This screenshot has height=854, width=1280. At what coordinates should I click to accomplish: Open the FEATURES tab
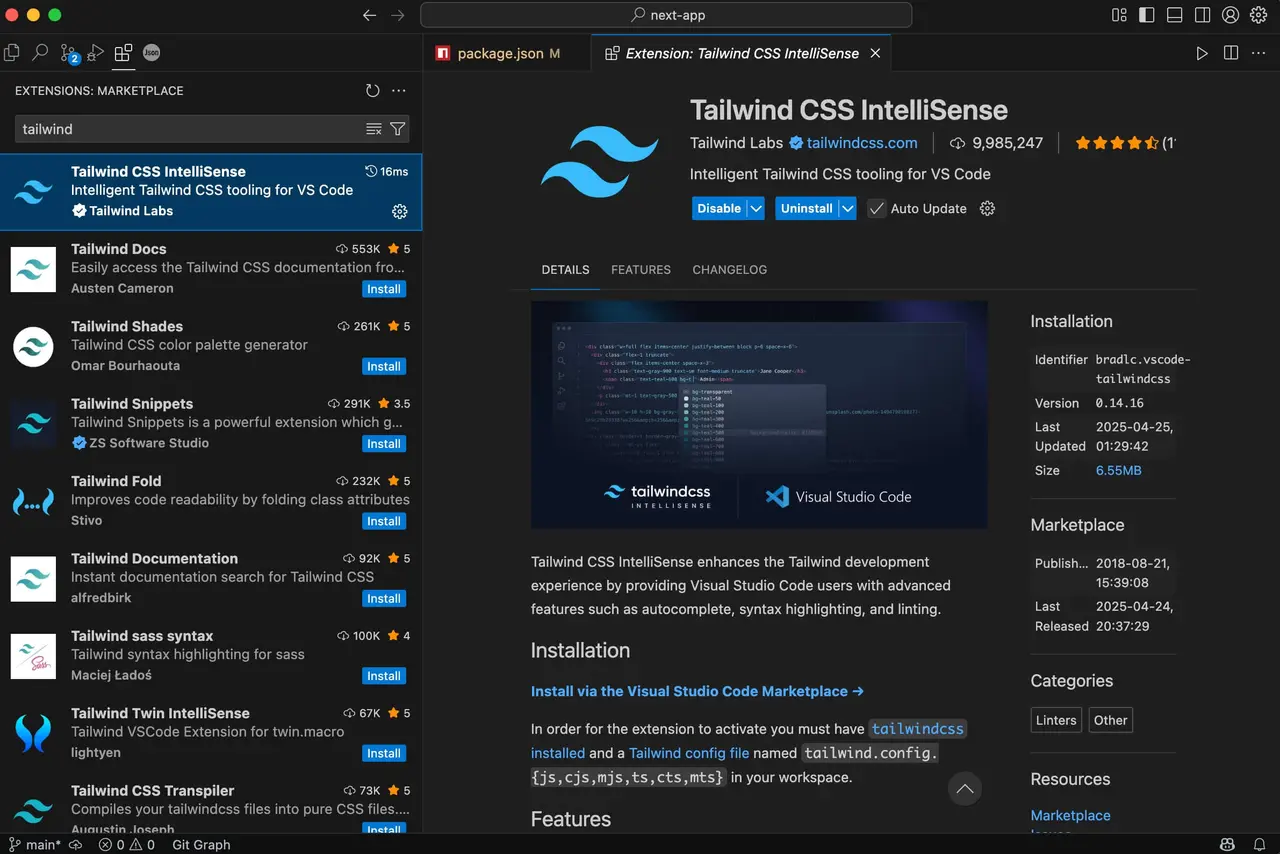click(x=641, y=270)
